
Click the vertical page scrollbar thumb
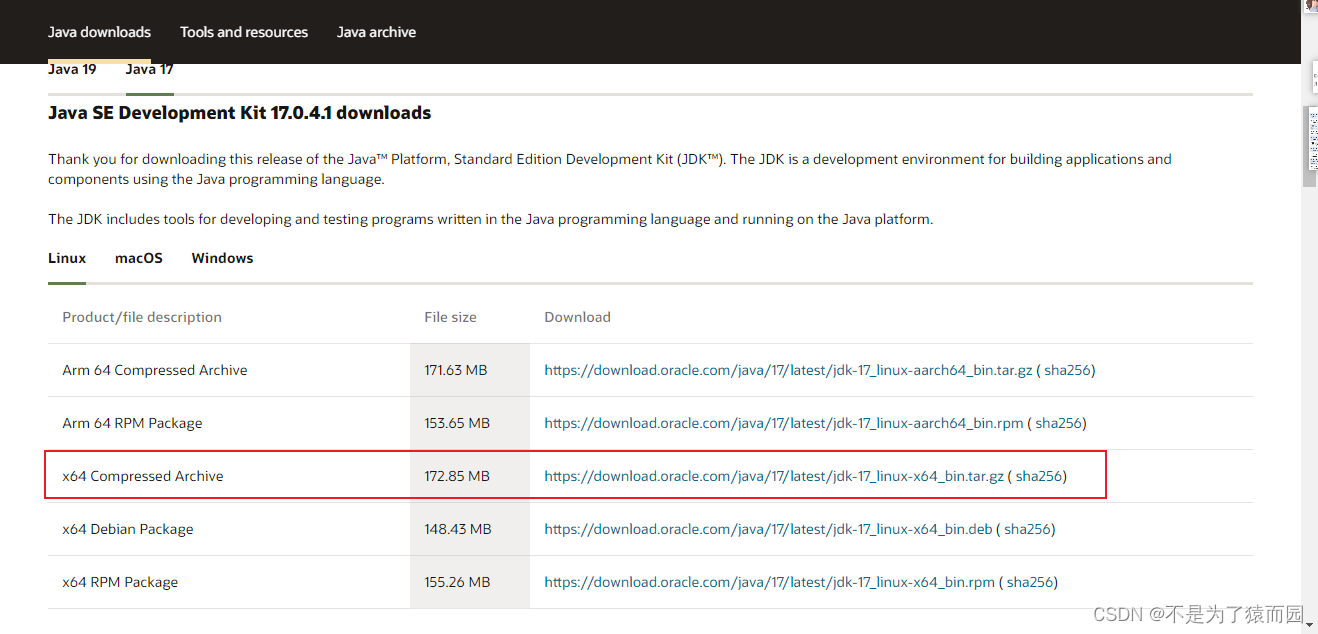coord(1309,147)
